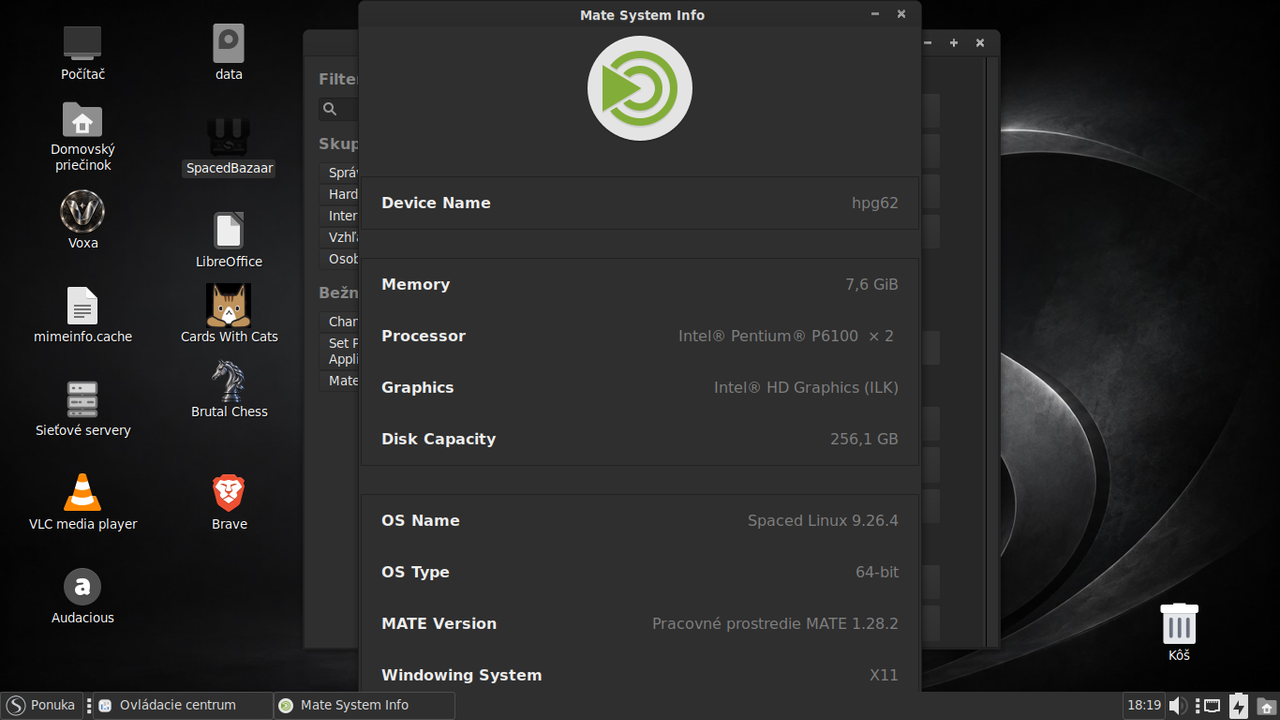Click the 'Device Name' label
Image resolution: width=1280 pixels, height=720 pixels.
click(x=436, y=203)
